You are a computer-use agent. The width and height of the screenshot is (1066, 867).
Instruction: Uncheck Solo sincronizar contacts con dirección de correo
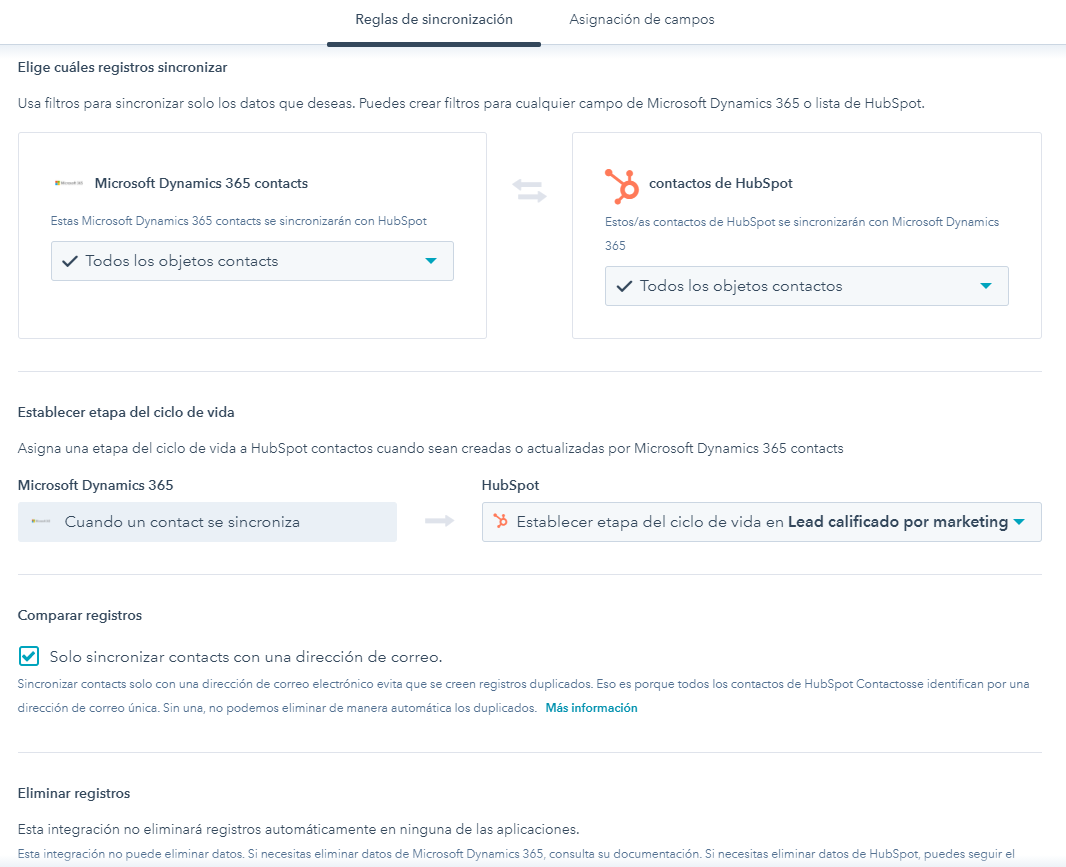pyautogui.click(x=29, y=656)
